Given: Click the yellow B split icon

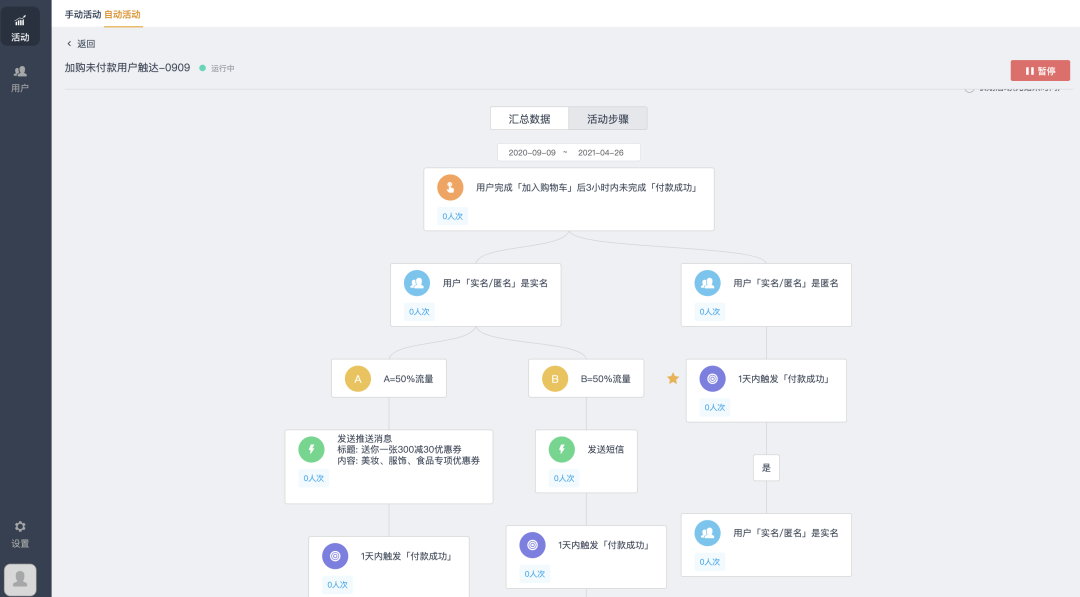Looking at the screenshot, I should (x=555, y=379).
